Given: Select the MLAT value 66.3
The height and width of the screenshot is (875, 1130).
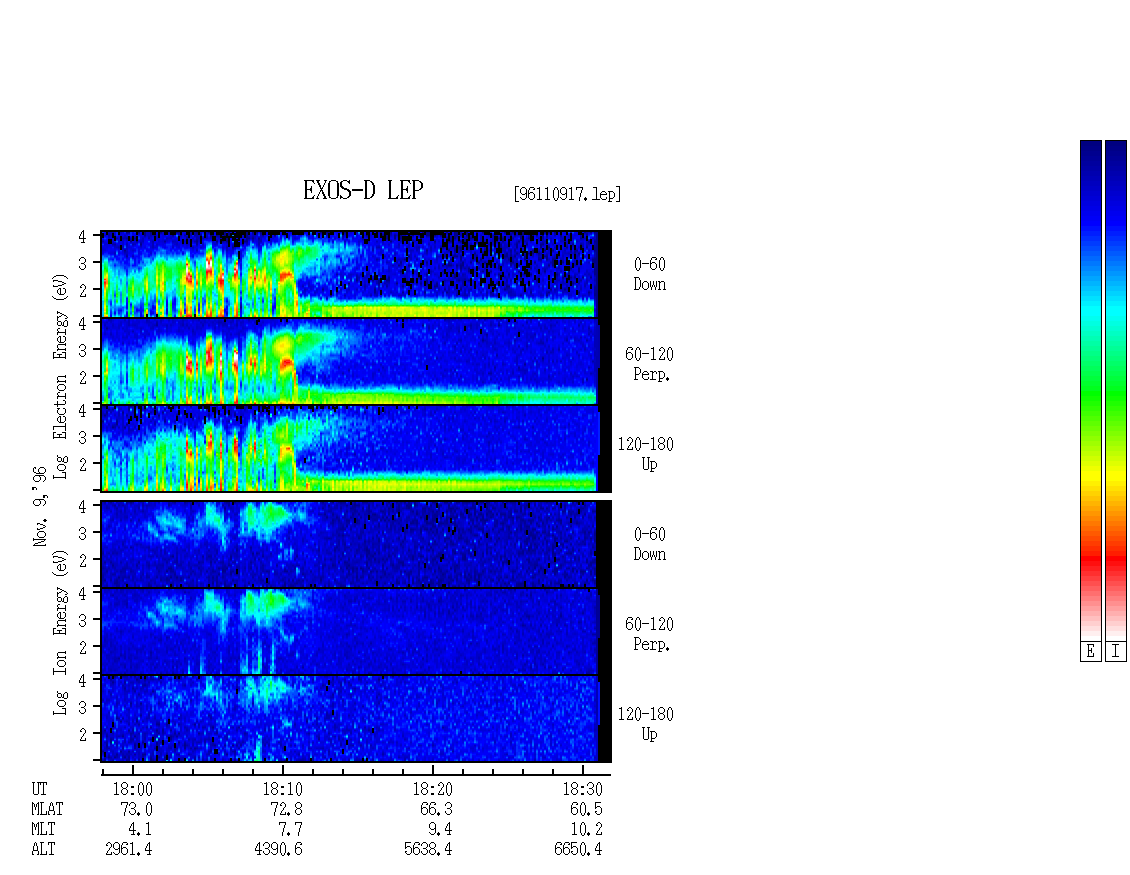Looking at the screenshot, I should tap(436, 809).
